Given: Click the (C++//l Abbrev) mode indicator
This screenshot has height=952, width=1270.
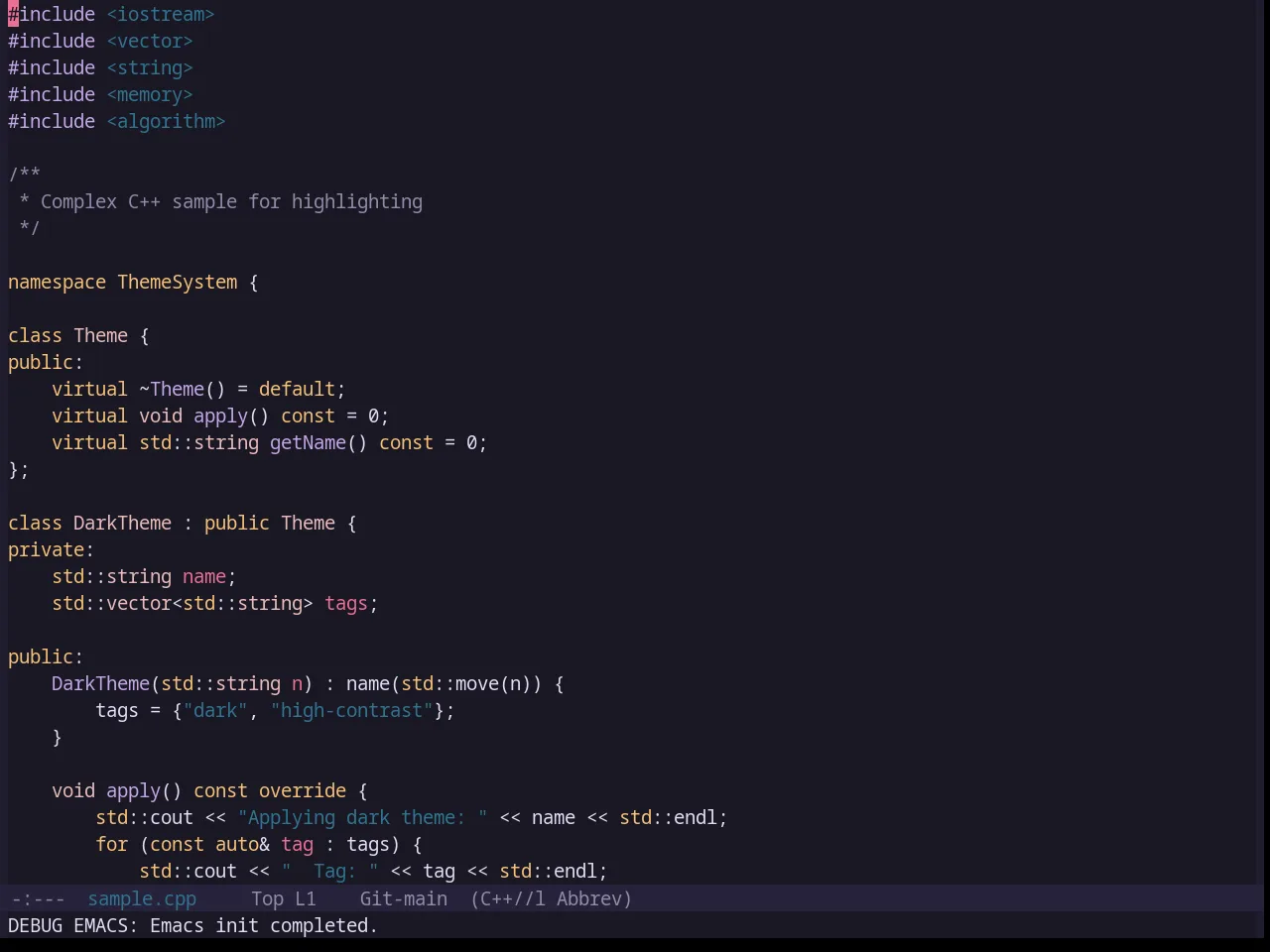Looking at the screenshot, I should coord(551,898).
